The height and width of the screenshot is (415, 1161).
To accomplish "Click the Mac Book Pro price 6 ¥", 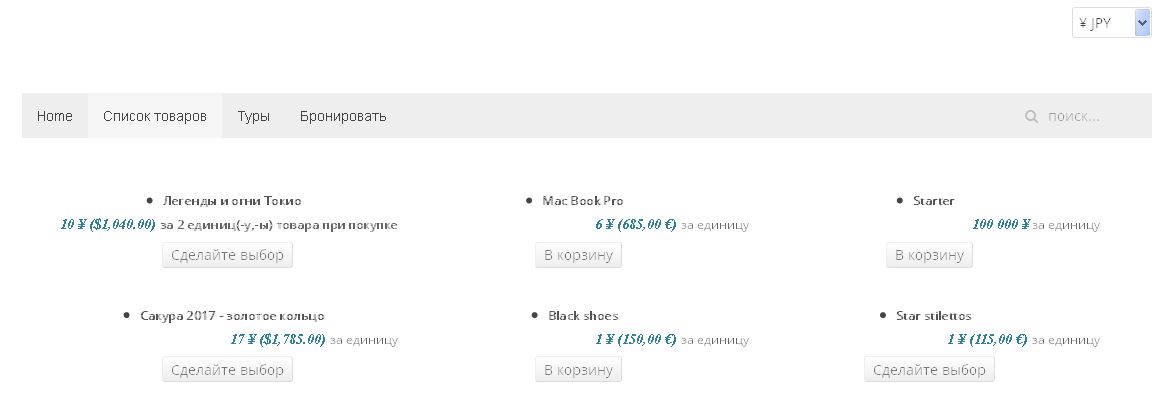I will 605,225.
